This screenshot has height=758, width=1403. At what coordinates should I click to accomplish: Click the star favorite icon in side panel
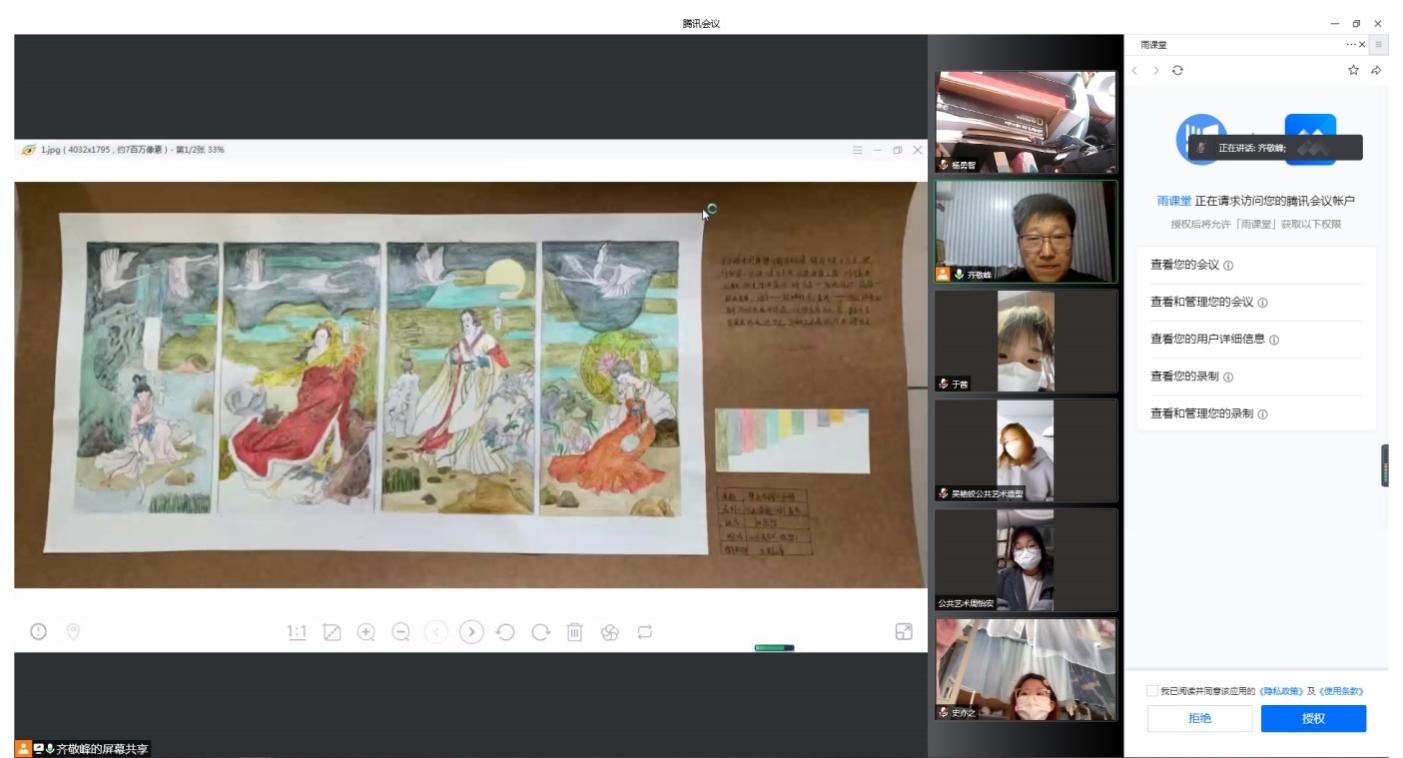click(1354, 70)
